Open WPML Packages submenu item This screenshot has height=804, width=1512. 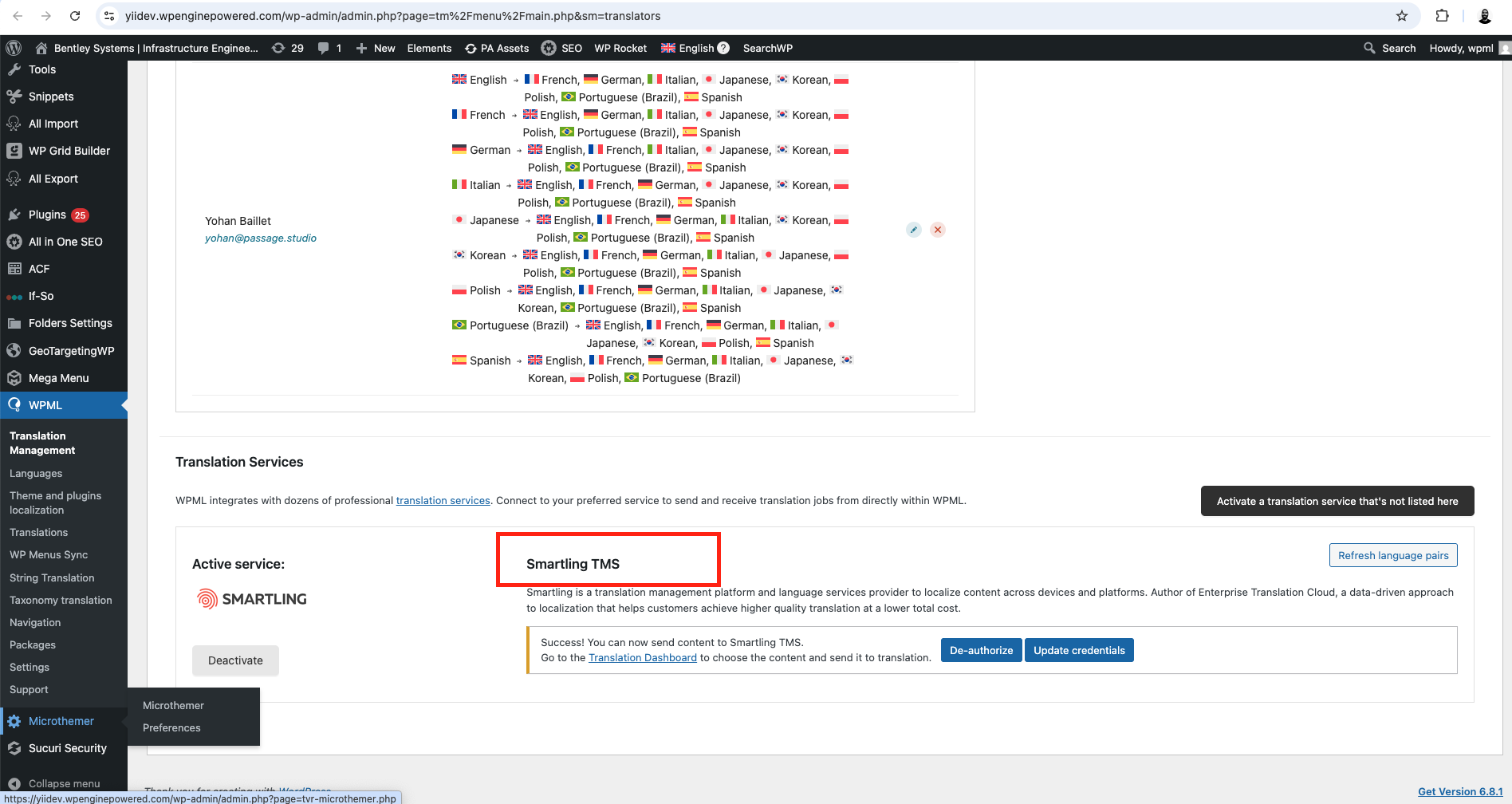[33, 644]
